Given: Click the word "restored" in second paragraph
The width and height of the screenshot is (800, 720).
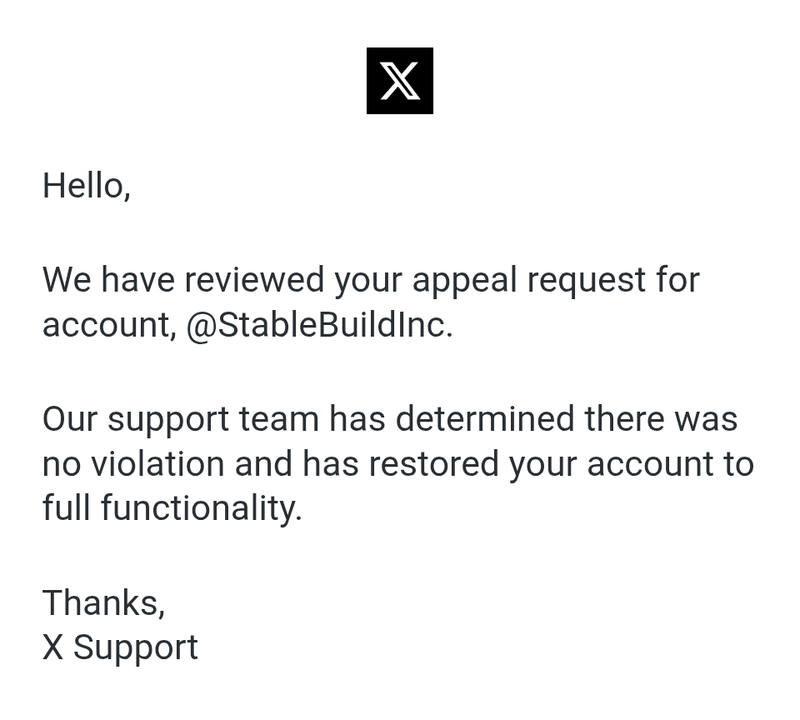Looking at the screenshot, I should click(x=433, y=463).
